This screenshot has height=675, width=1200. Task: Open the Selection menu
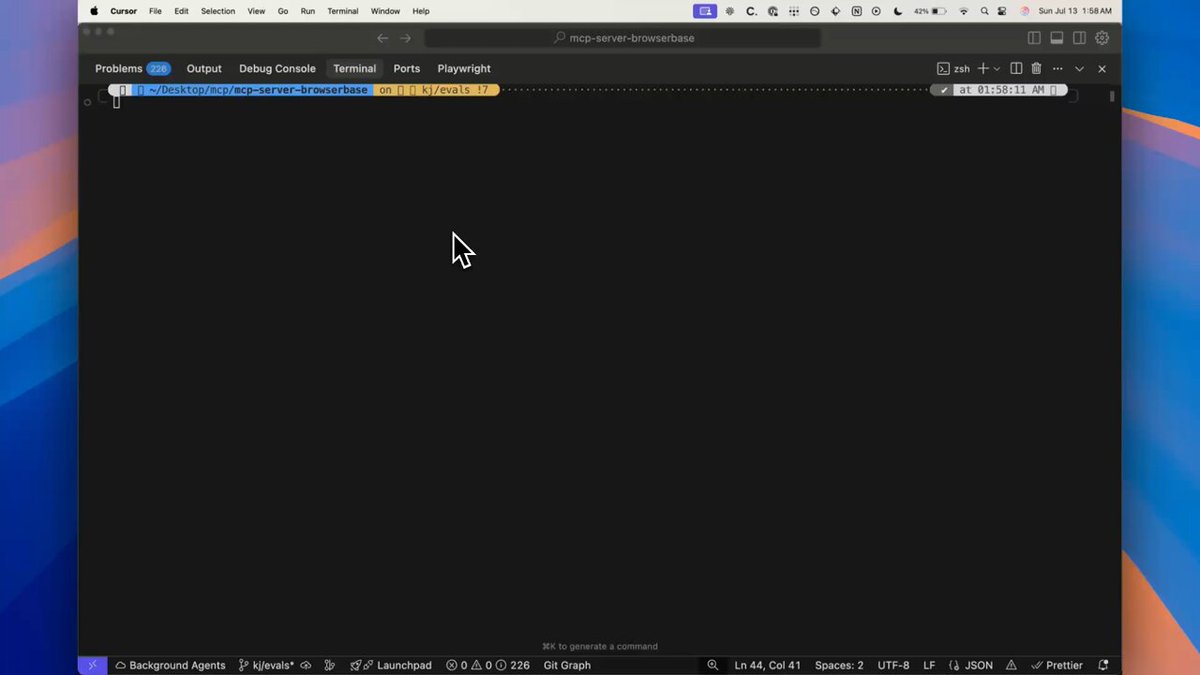tap(218, 11)
